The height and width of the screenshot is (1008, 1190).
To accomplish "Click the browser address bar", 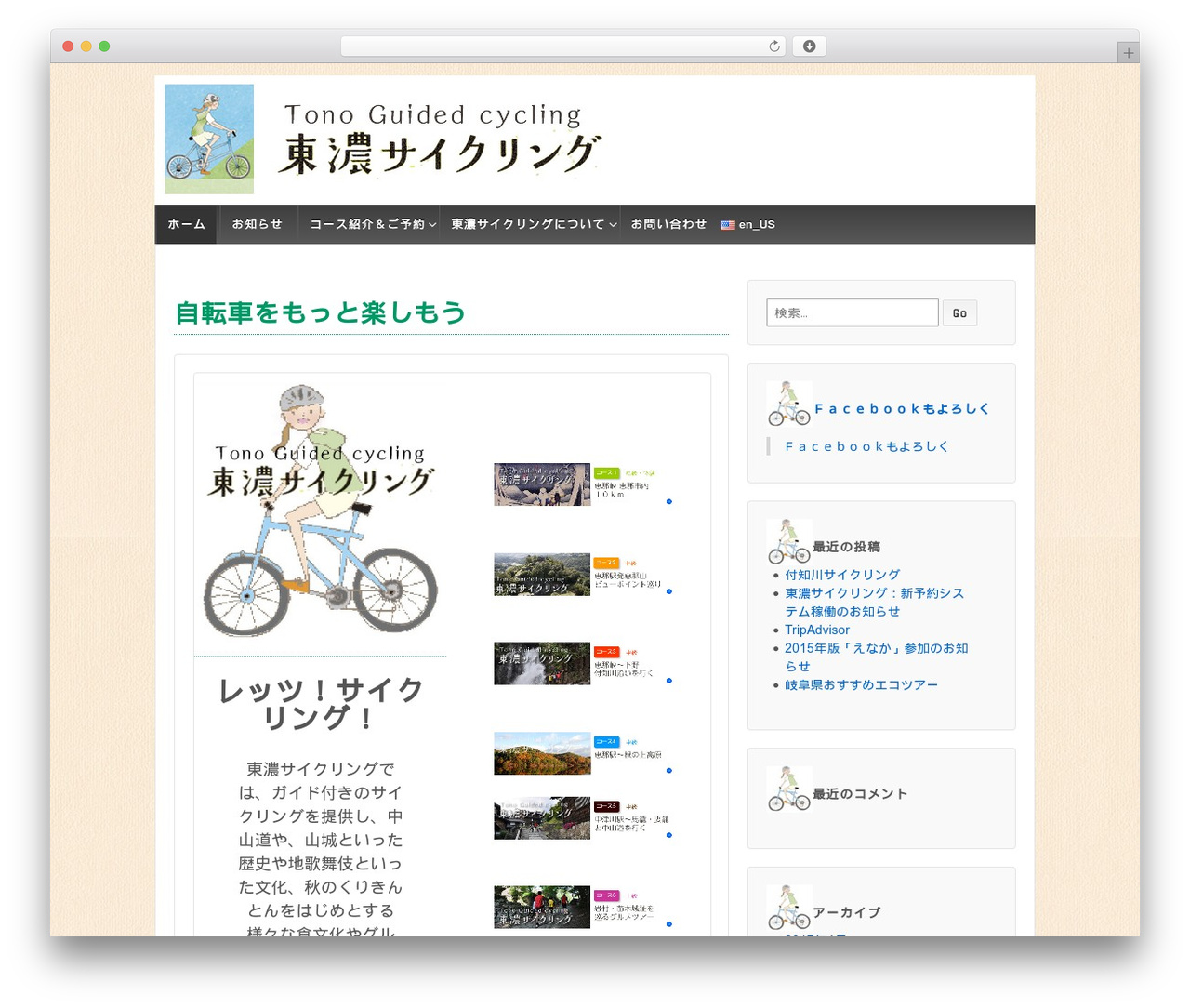I will tap(562, 46).
